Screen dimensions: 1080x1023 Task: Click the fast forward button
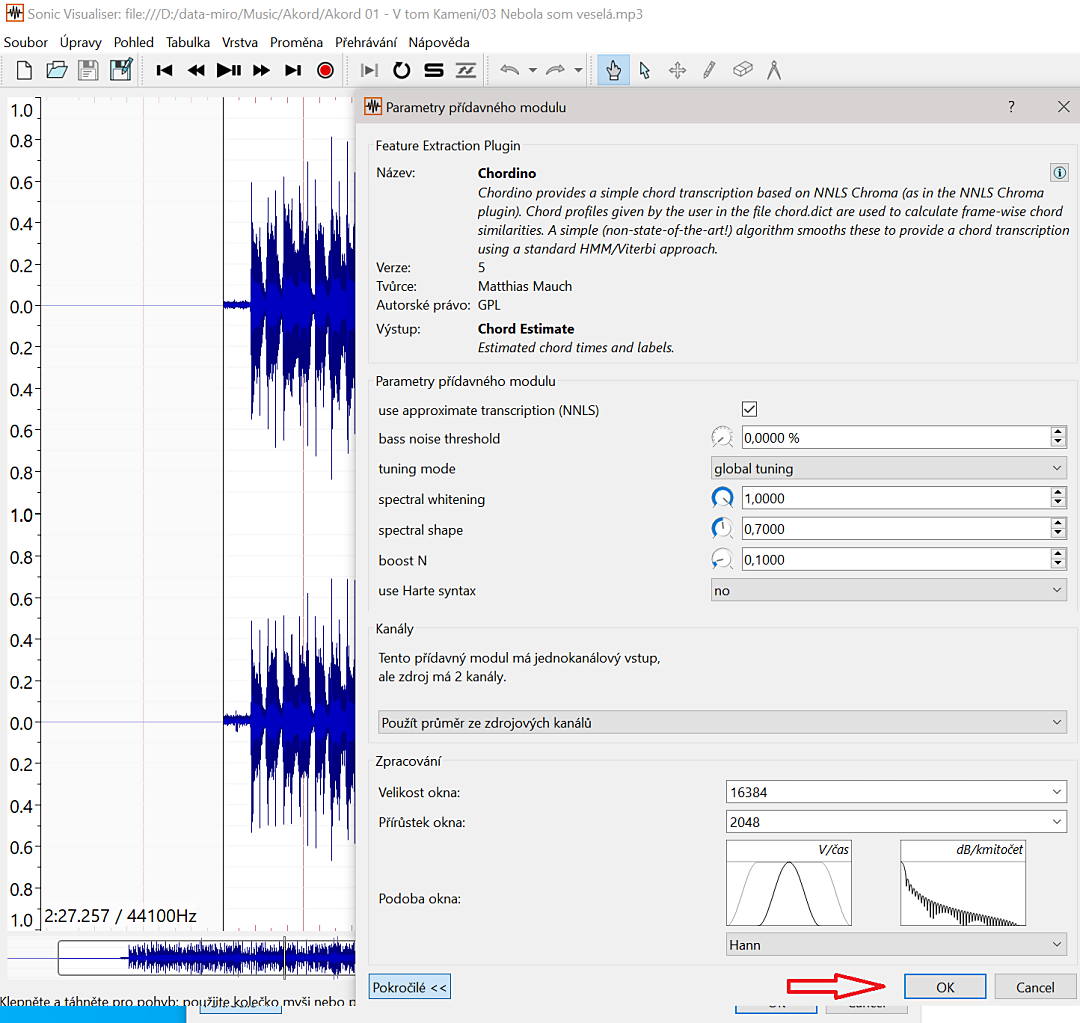(x=261, y=70)
